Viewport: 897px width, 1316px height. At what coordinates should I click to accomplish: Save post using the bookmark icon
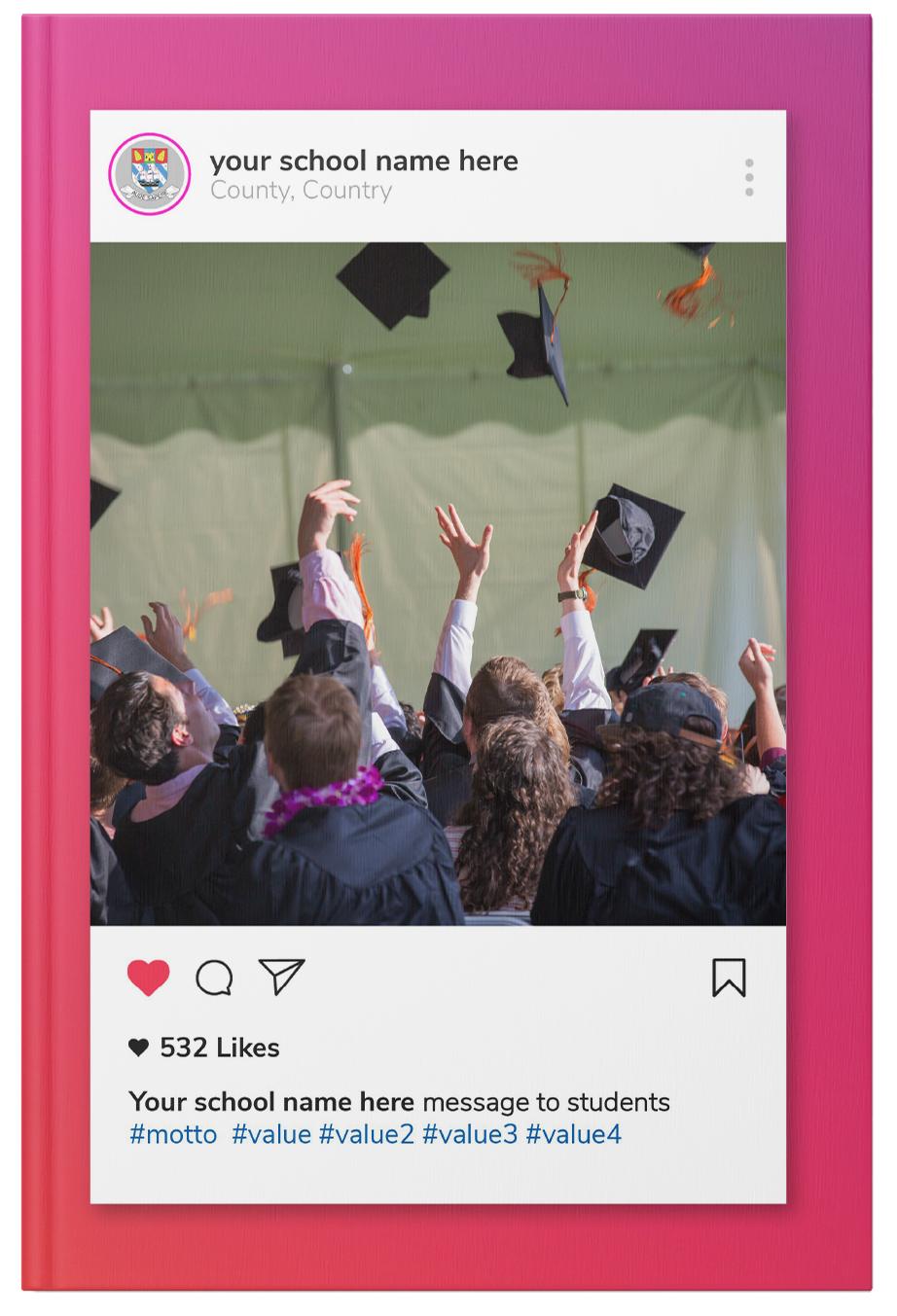729,978
